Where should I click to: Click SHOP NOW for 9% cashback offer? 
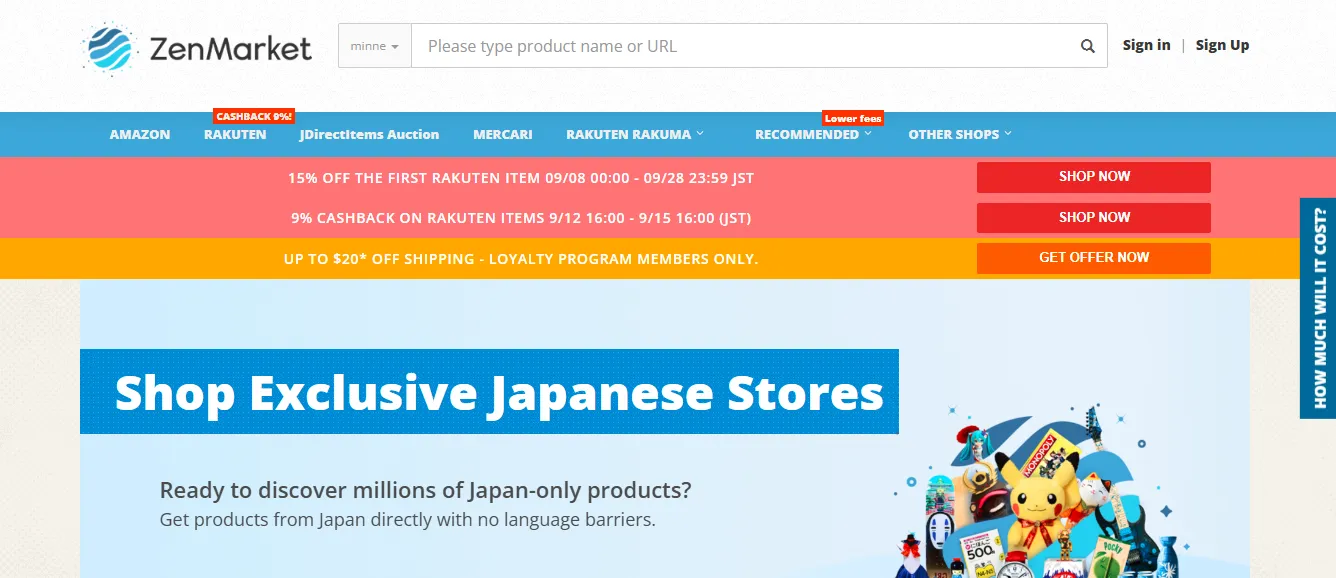pos(1094,218)
